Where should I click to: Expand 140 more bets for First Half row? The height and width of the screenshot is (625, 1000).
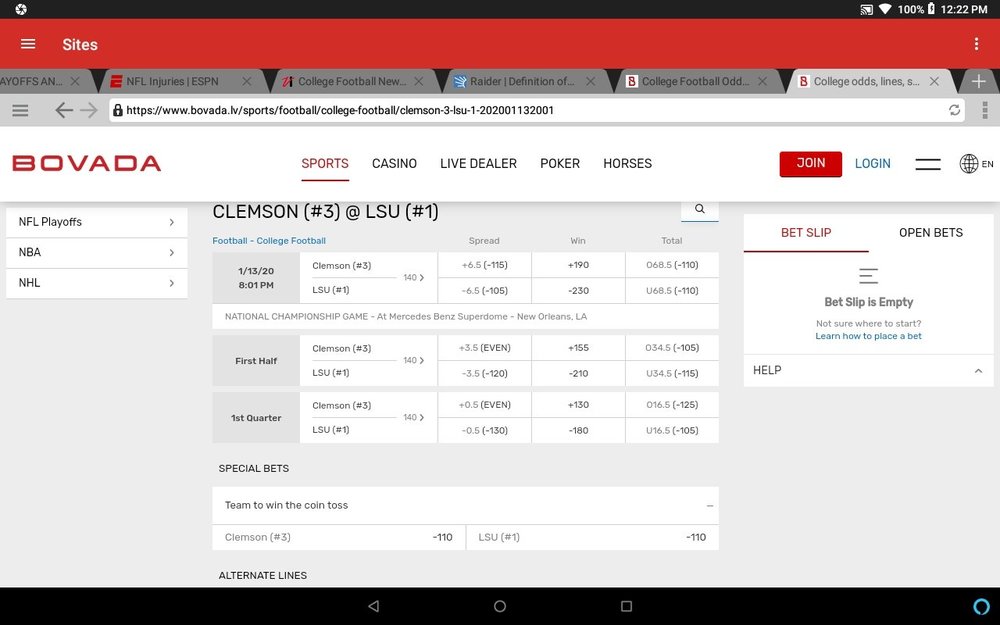414,360
